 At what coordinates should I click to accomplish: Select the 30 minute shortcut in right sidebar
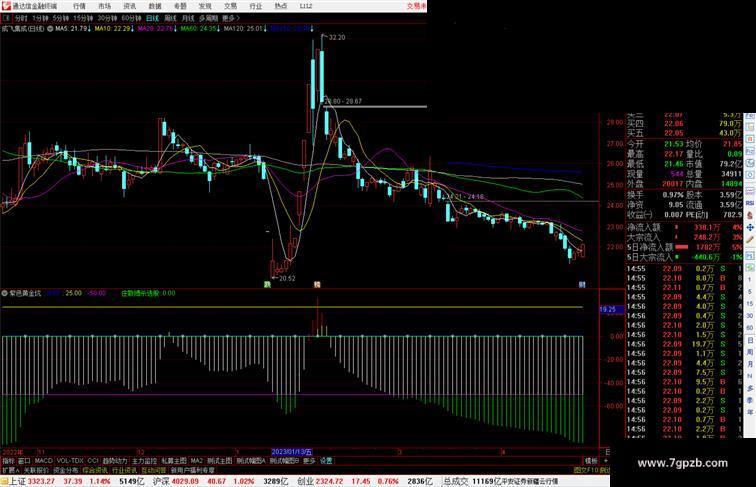tap(750, 316)
